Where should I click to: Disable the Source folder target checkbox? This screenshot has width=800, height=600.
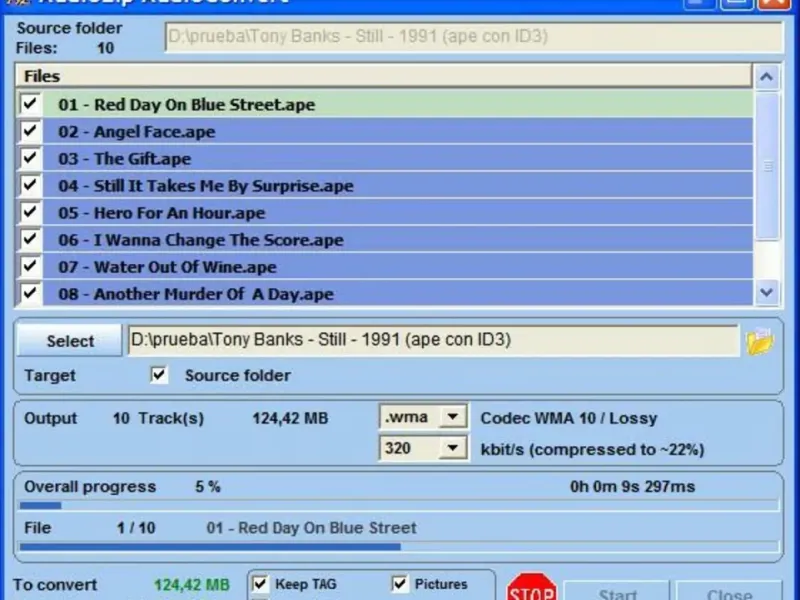point(159,375)
